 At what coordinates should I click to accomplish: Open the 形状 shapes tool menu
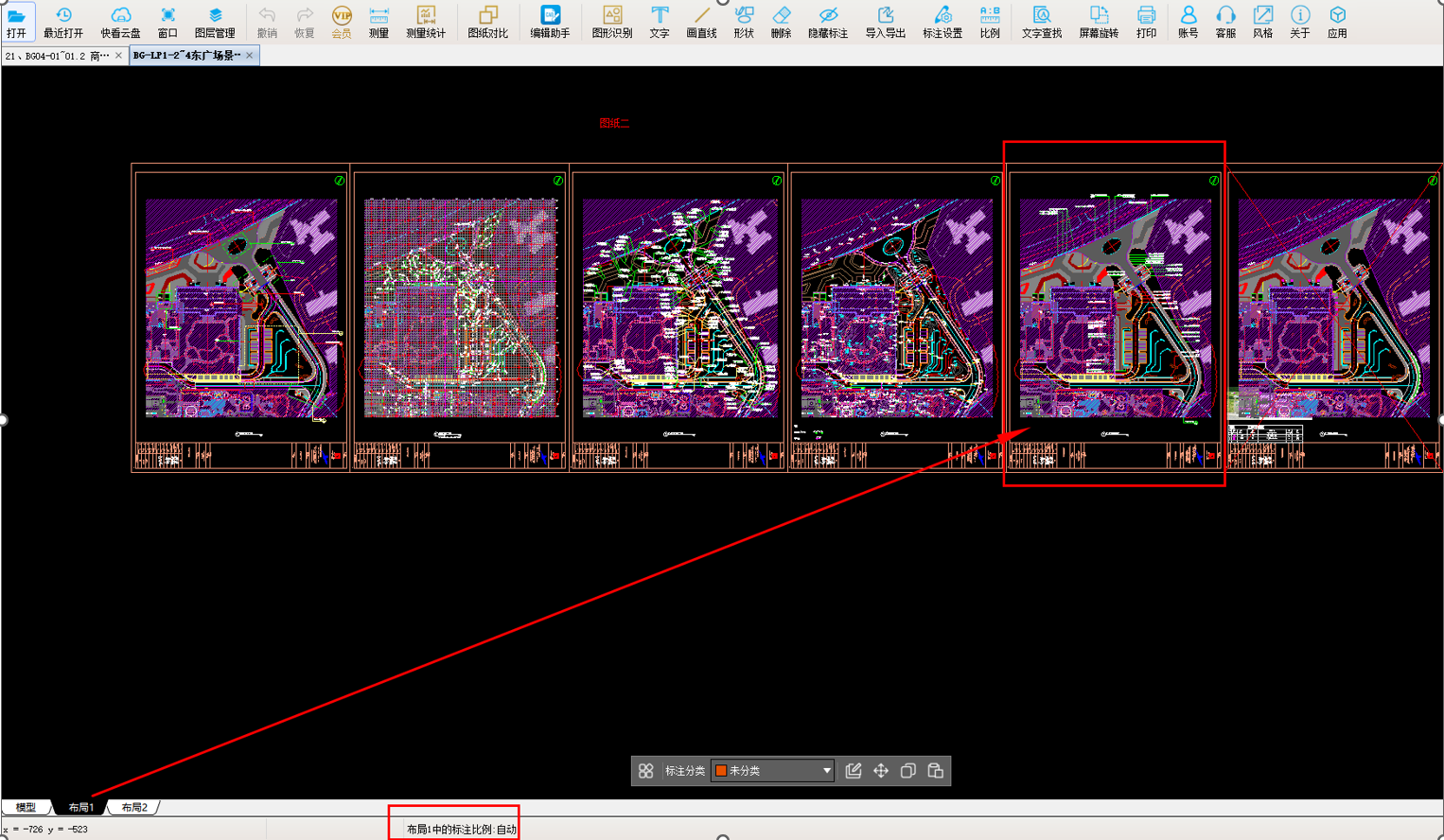pyautogui.click(x=744, y=22)
